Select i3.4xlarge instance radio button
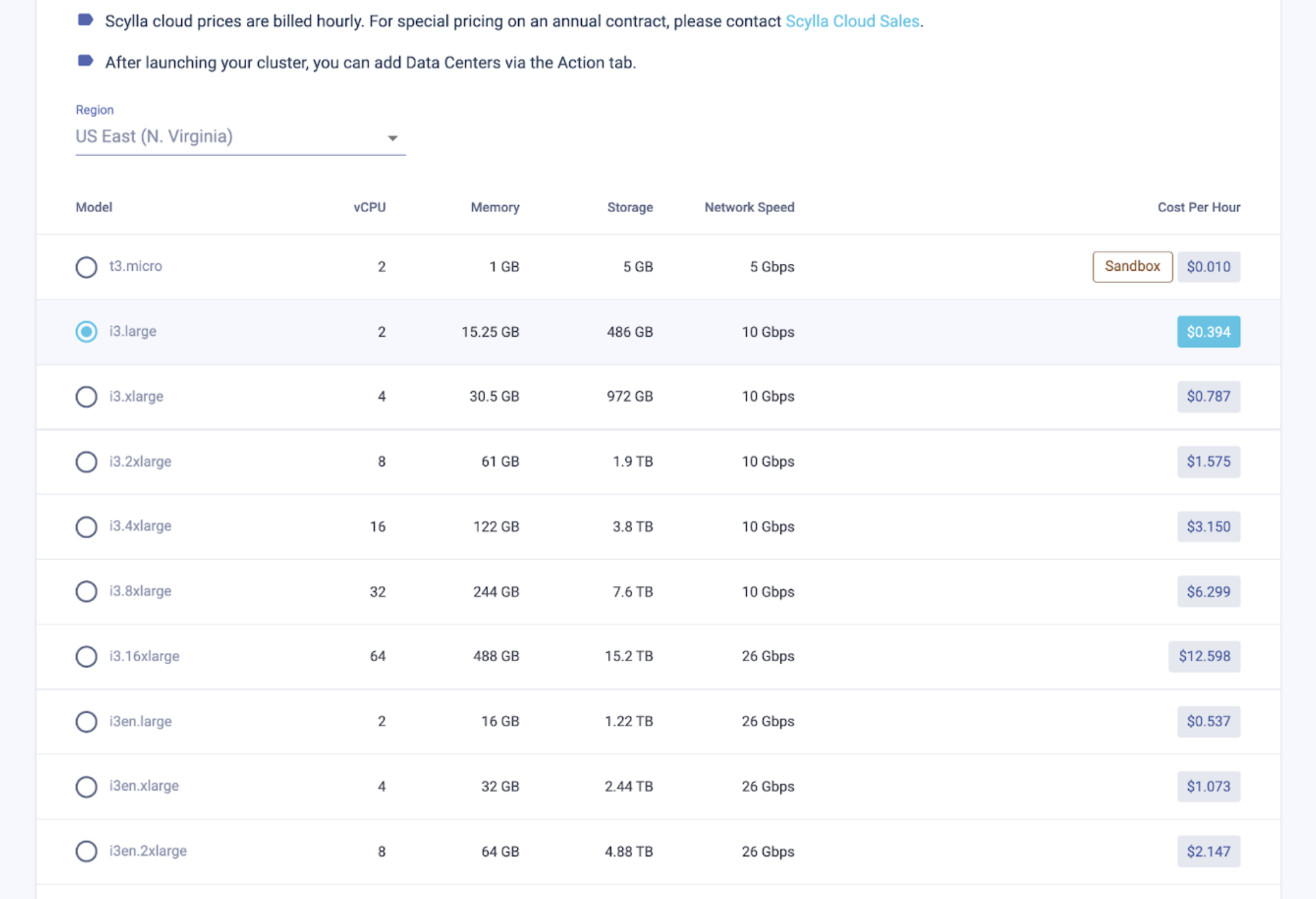The image size is (1316, 899). click(x=86, y=527)
